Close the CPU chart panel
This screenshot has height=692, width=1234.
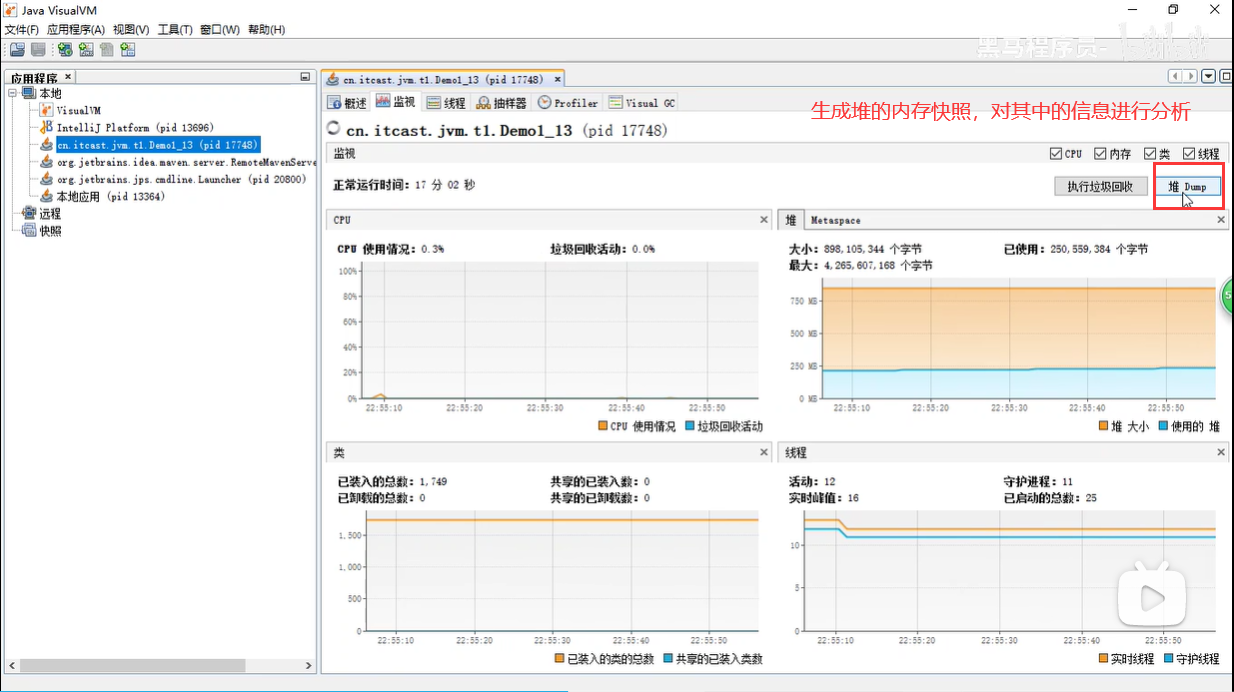[763, 219]
